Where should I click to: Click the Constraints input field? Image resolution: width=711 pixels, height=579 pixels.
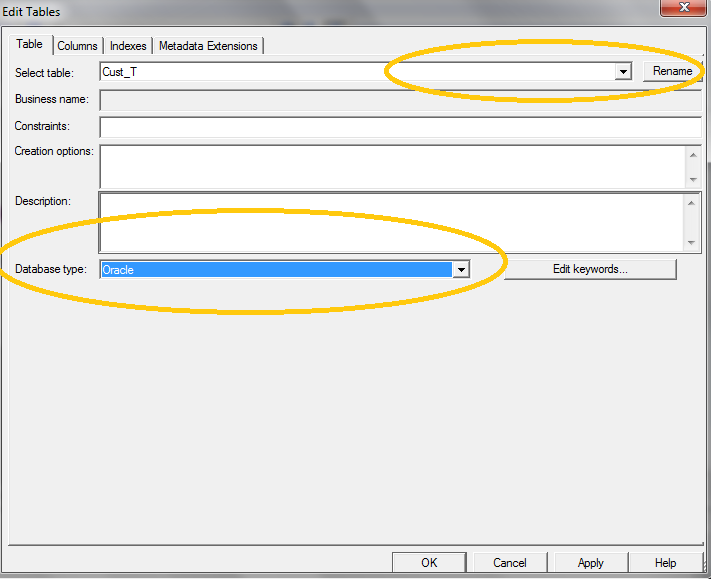[400, 127]
